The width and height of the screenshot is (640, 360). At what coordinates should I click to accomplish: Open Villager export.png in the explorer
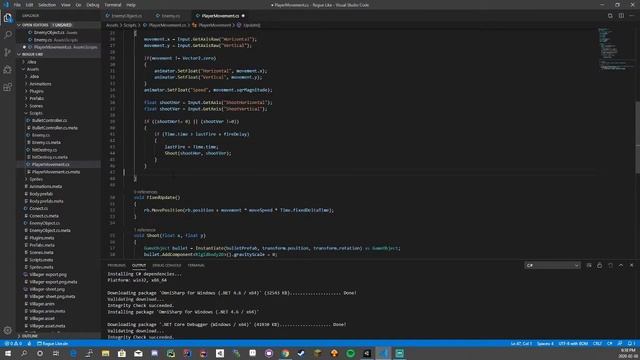click(x=58, y=274)
